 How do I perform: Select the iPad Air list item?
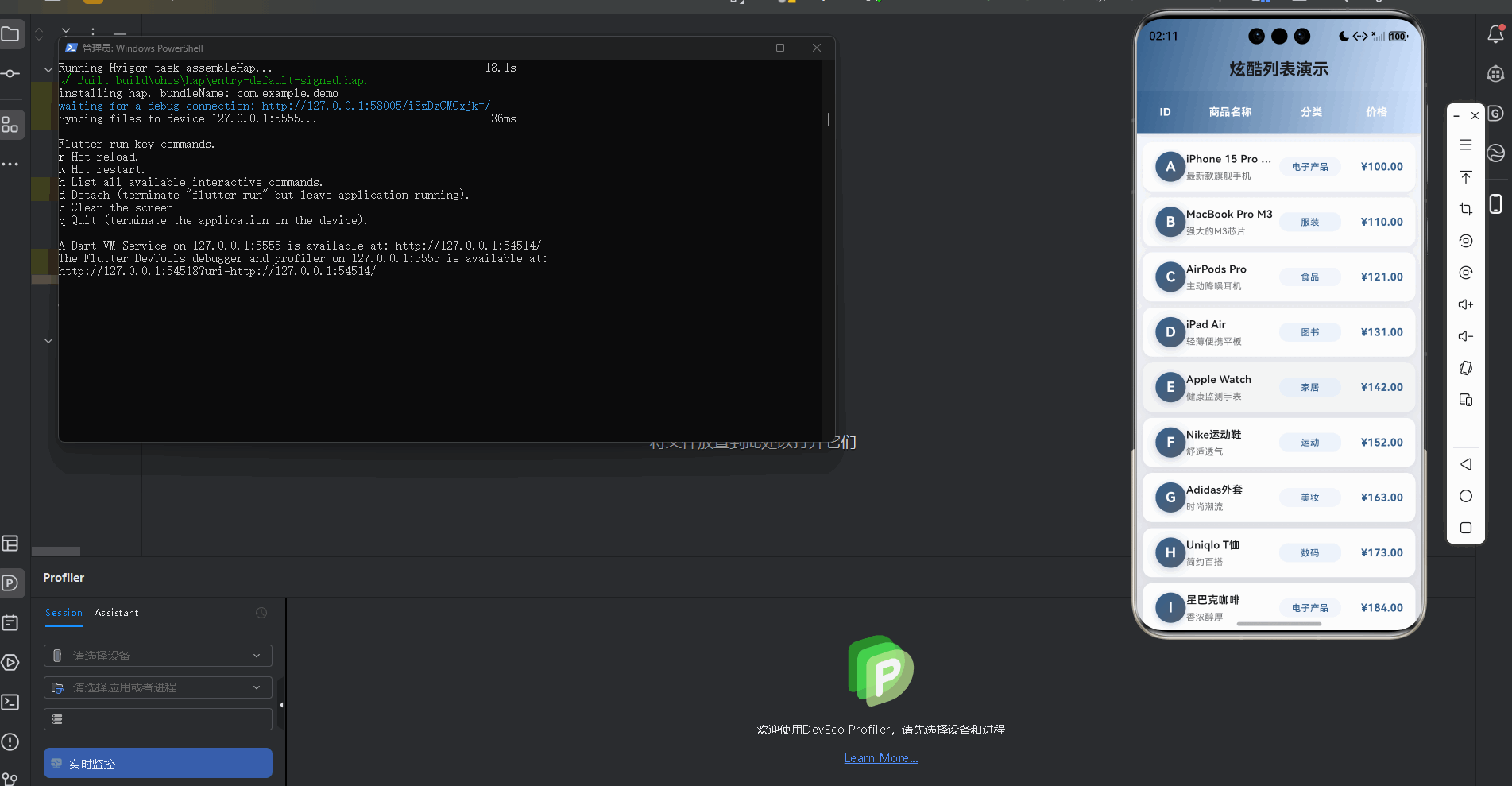pyautogui.click(x=1278, y=332)
